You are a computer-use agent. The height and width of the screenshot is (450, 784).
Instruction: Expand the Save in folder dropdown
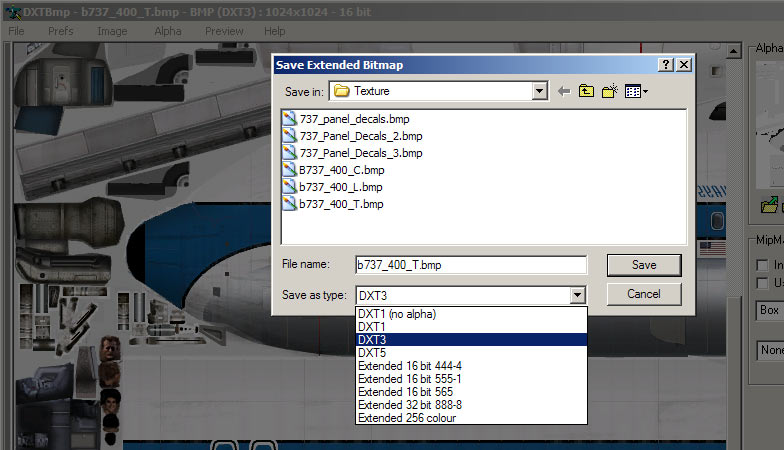pos(539,91)
